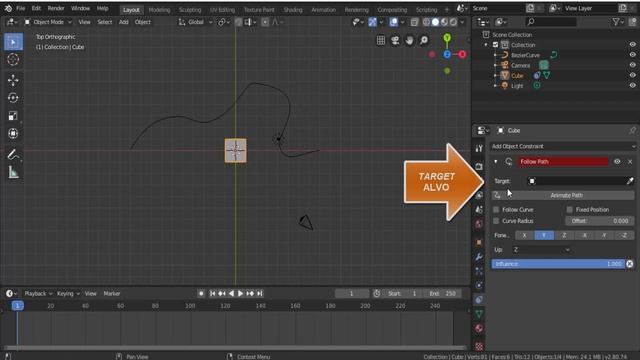
Task: Collapse the Follow Path constraint panel
Action: click(x=496, y=162)
